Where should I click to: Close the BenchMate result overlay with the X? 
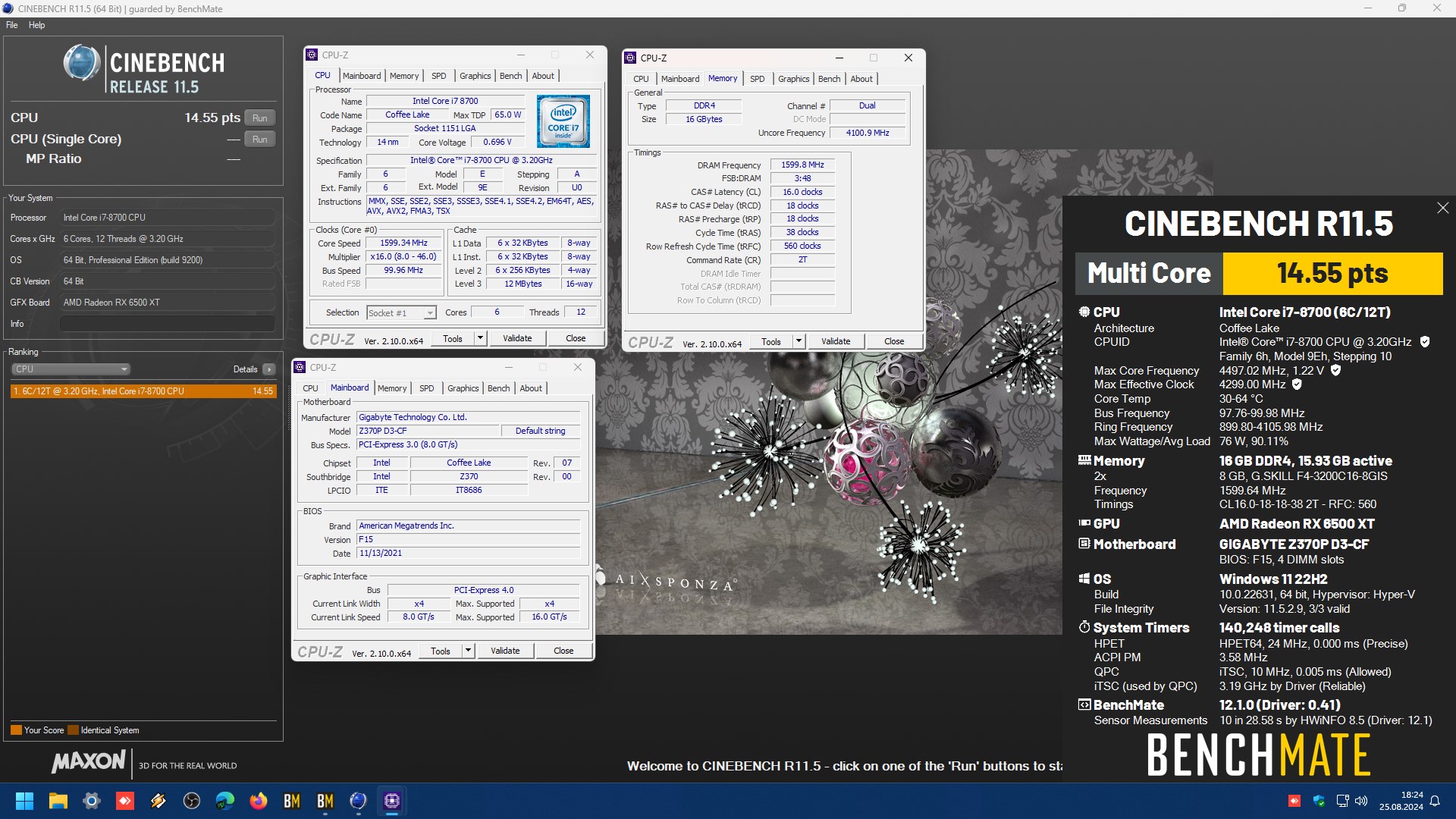click(1442, 208)
